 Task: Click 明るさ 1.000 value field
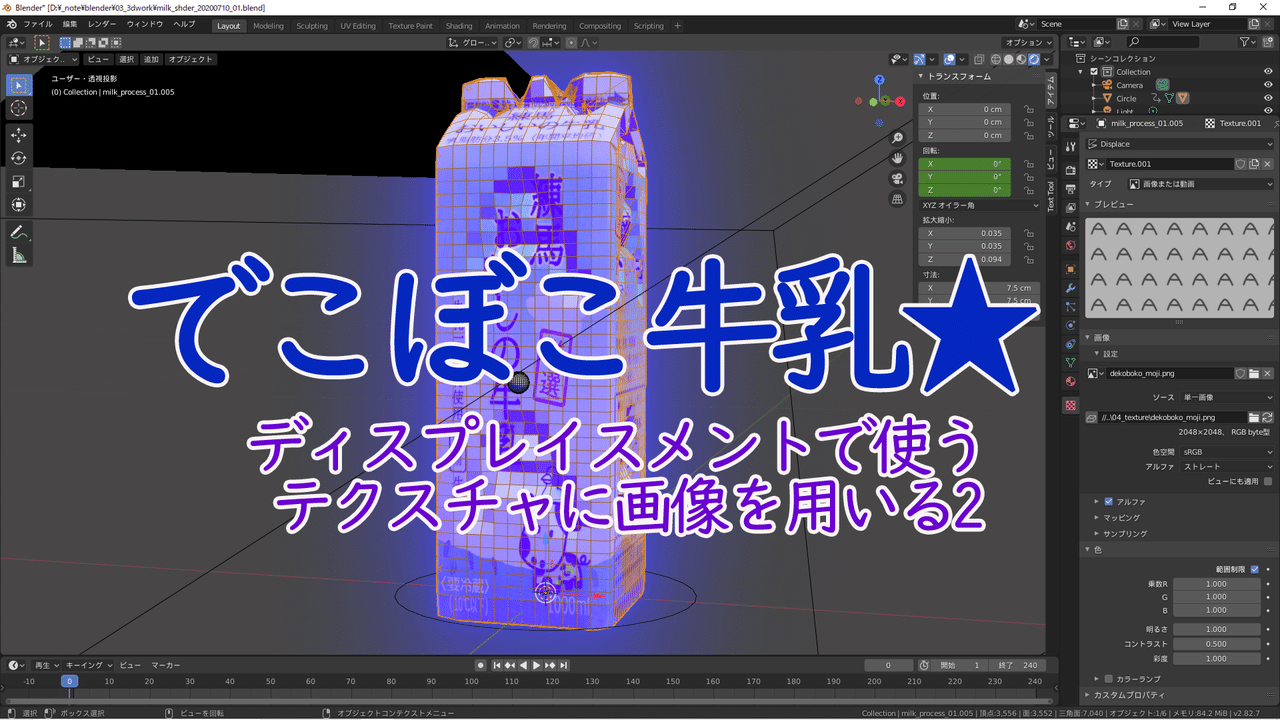click(x=1216, y=629)
